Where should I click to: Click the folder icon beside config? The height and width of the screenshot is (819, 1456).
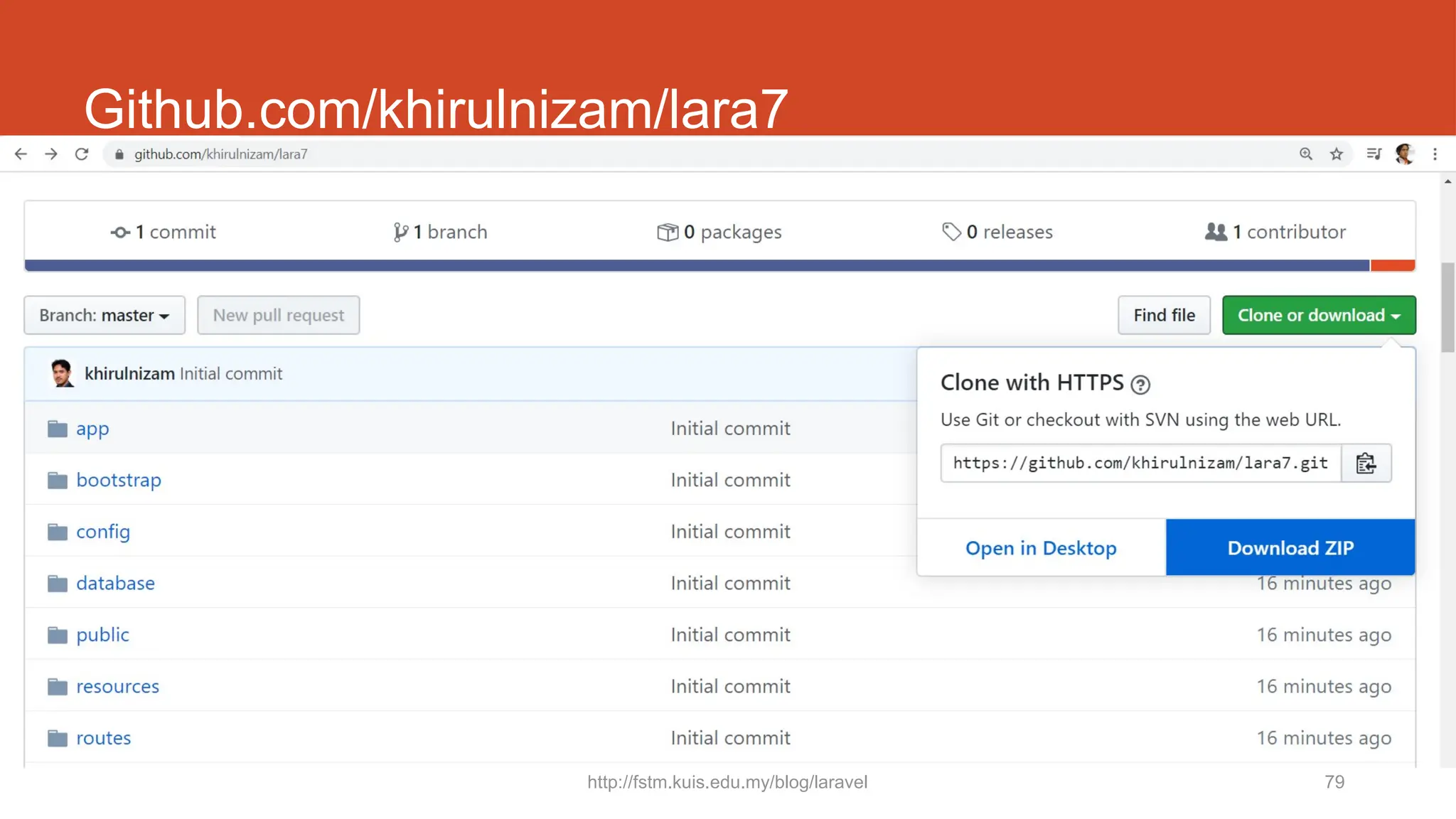point(58,532)
